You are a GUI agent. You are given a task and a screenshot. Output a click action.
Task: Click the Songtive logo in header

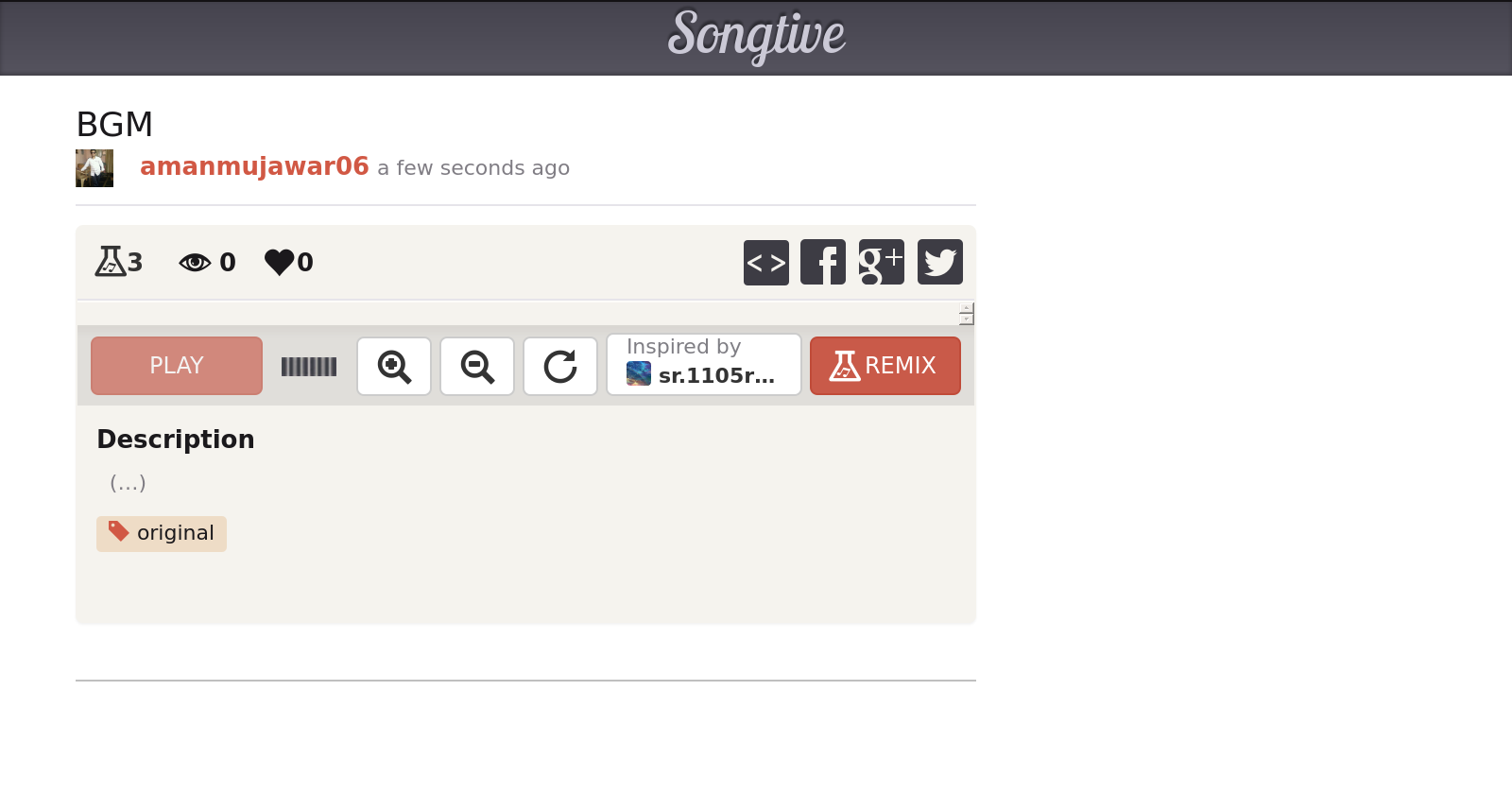click(756, 36)
